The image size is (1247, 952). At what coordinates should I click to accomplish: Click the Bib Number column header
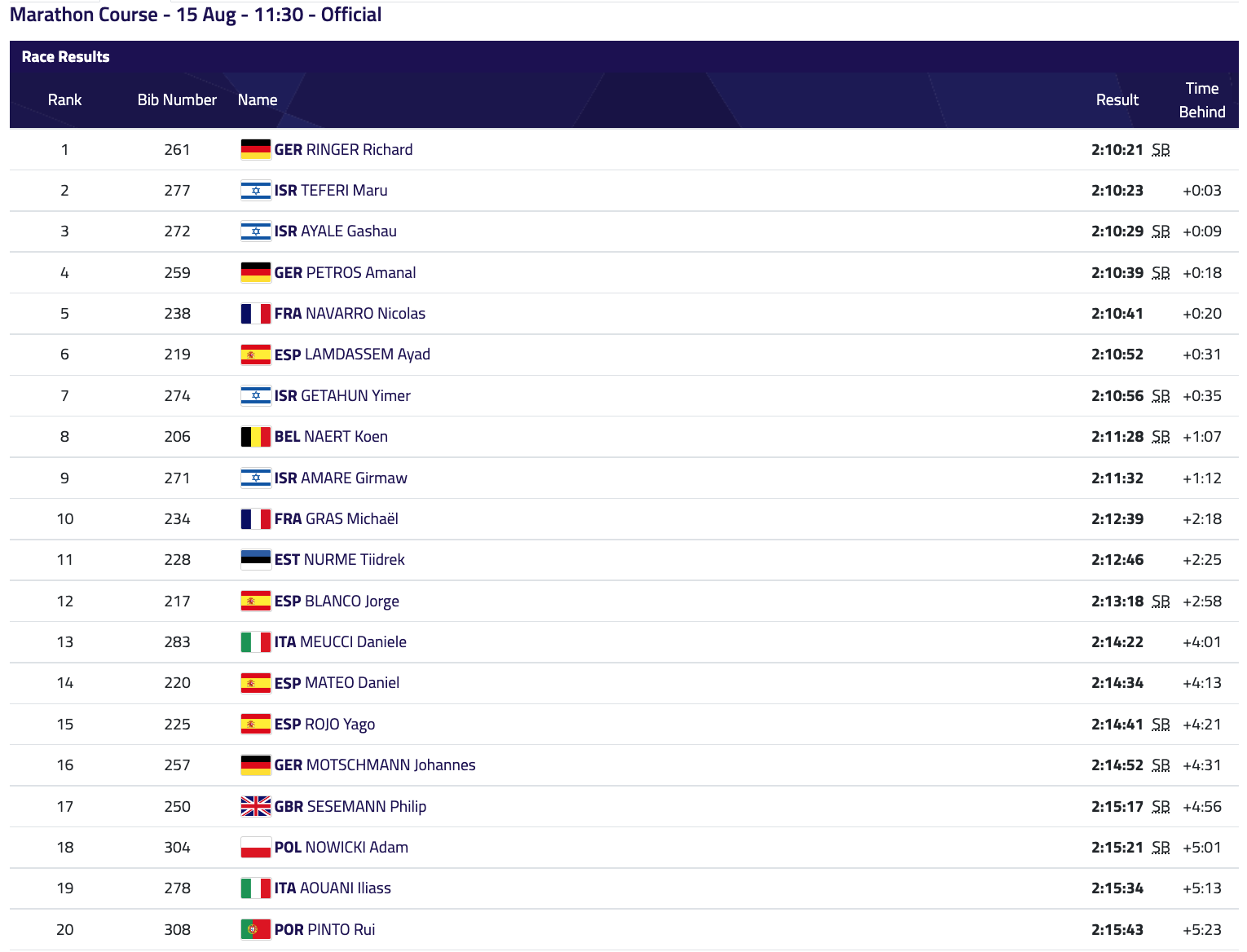click(177, 100)
